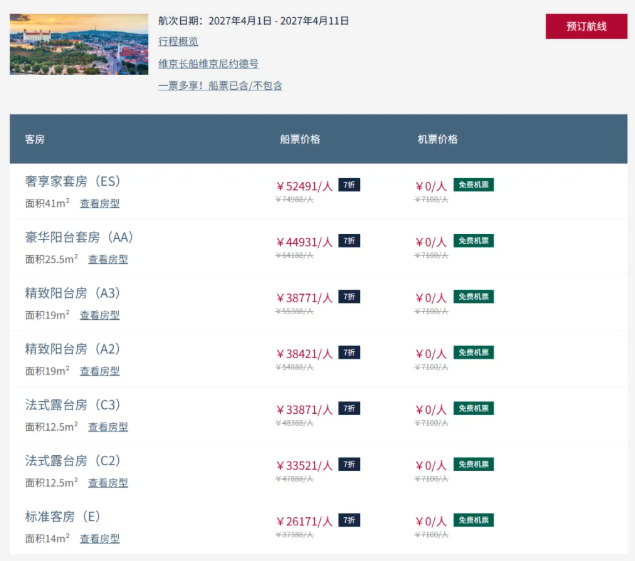This screenshot has width=635, height=561.
Task: Click the 7折 badge in the ES row
Action: [349, 185]
